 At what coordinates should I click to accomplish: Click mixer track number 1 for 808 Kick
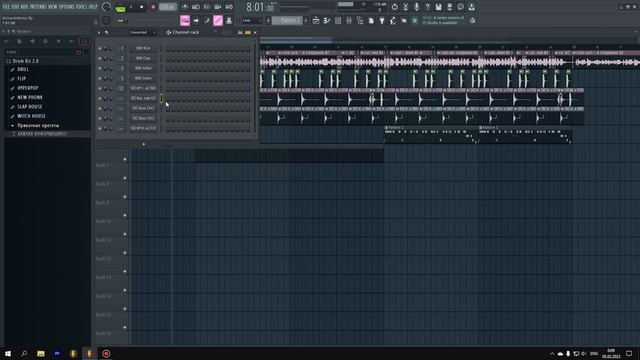point(121,48)
